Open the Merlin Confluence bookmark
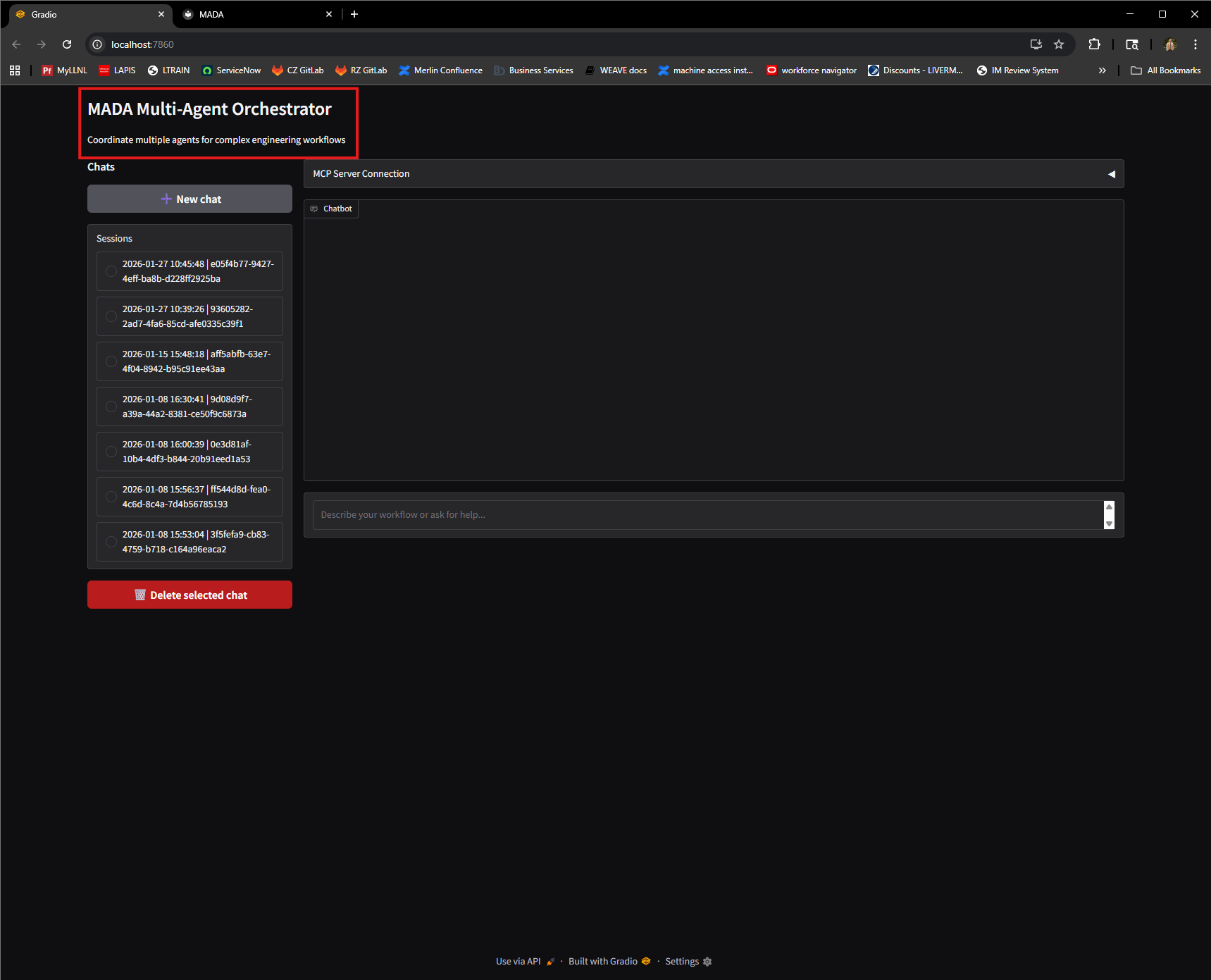1211x980 pixels. coord(441,70)
